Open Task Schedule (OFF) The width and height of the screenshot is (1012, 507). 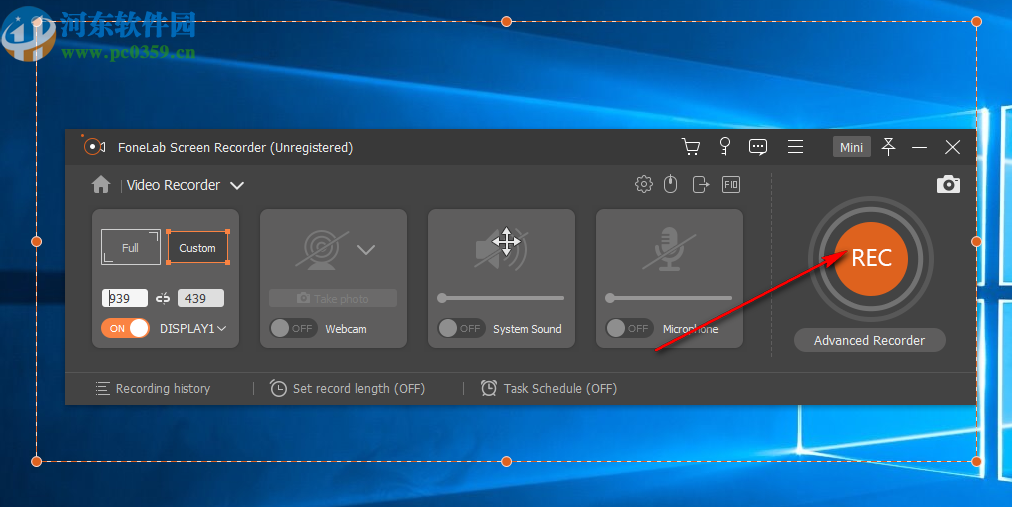[549, 388]
